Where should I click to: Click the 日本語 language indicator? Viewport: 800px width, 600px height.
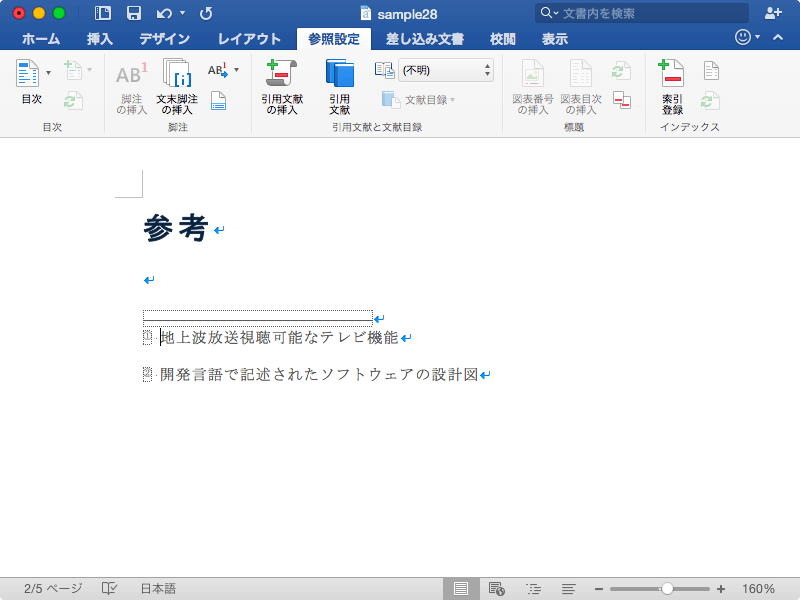(158, 589)
